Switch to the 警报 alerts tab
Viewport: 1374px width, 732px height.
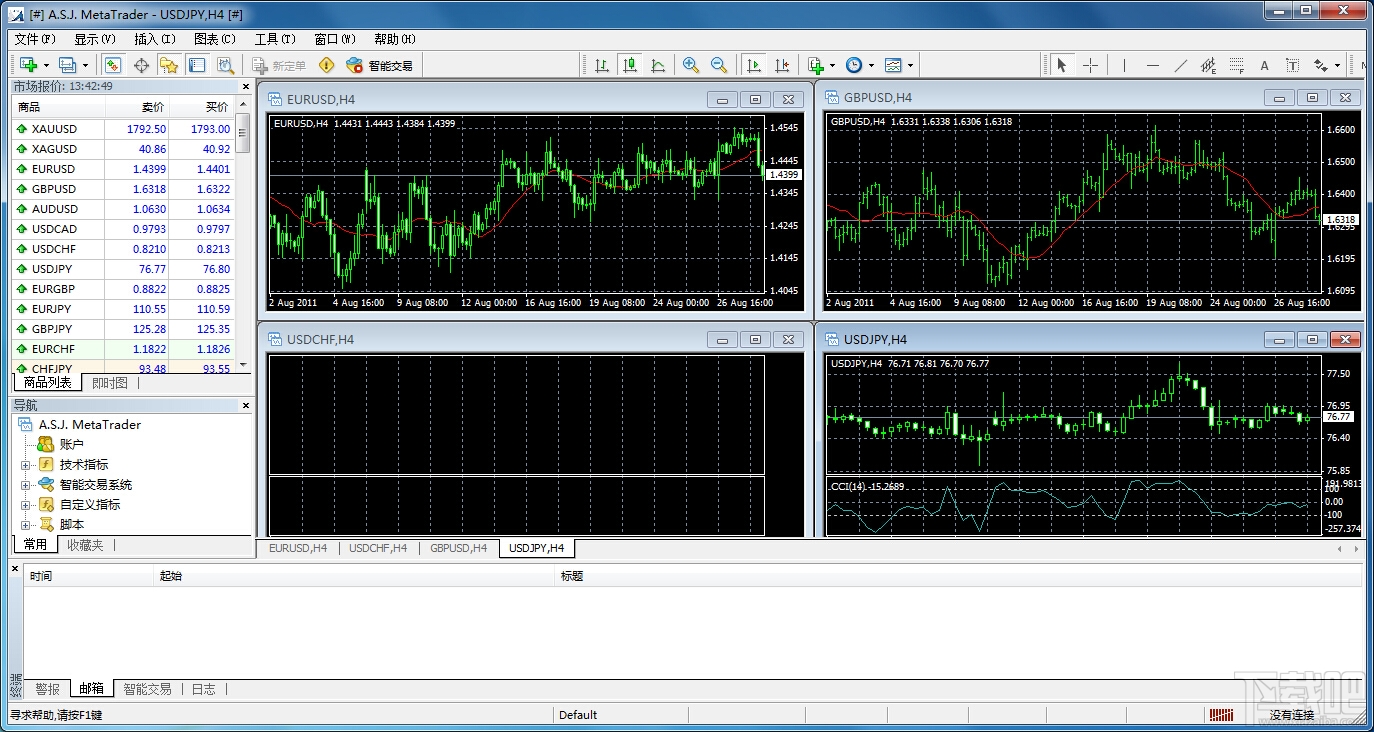point(47,689)
